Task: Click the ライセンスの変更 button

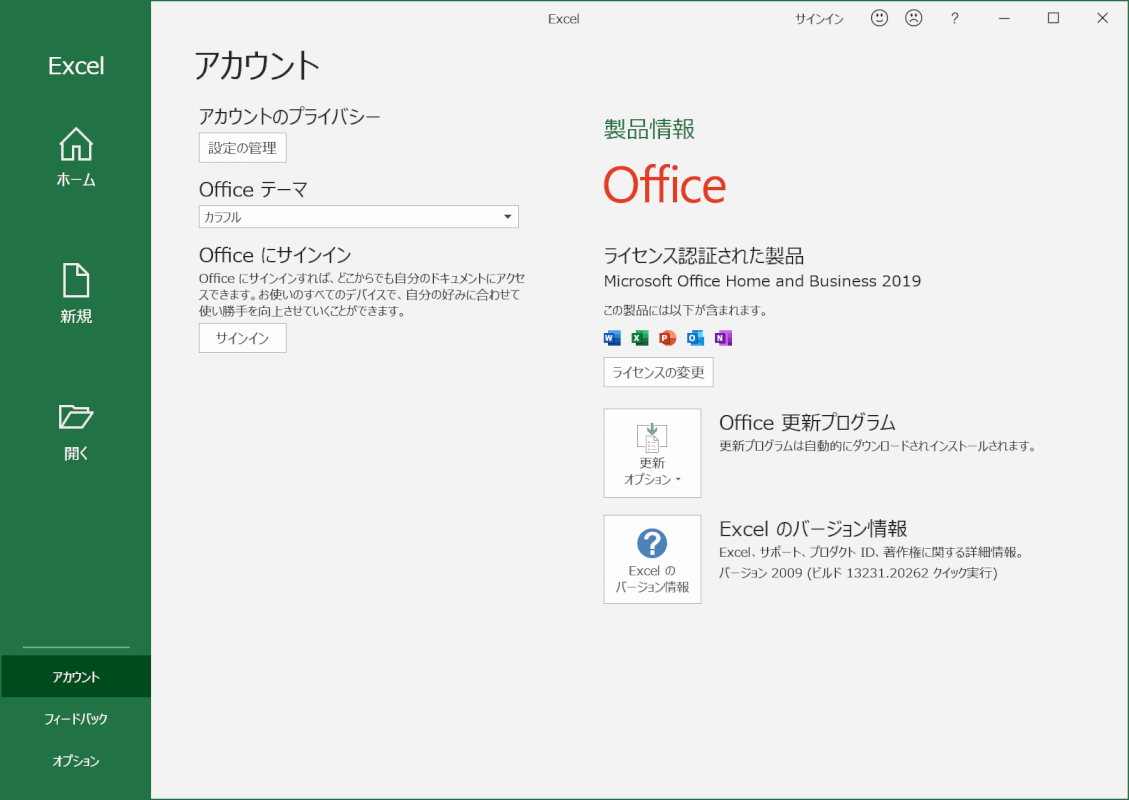Action: click(658, 372)
